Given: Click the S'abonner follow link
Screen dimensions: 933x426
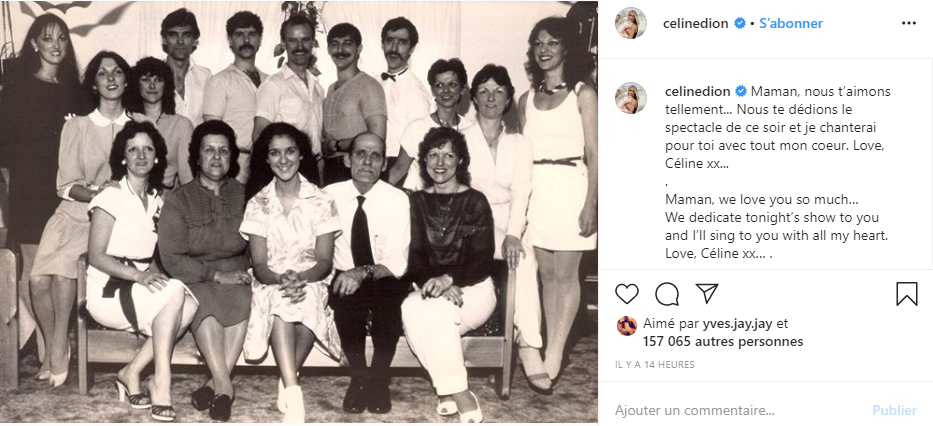Looking at the screenshot, I should click(x=791, y=24).
